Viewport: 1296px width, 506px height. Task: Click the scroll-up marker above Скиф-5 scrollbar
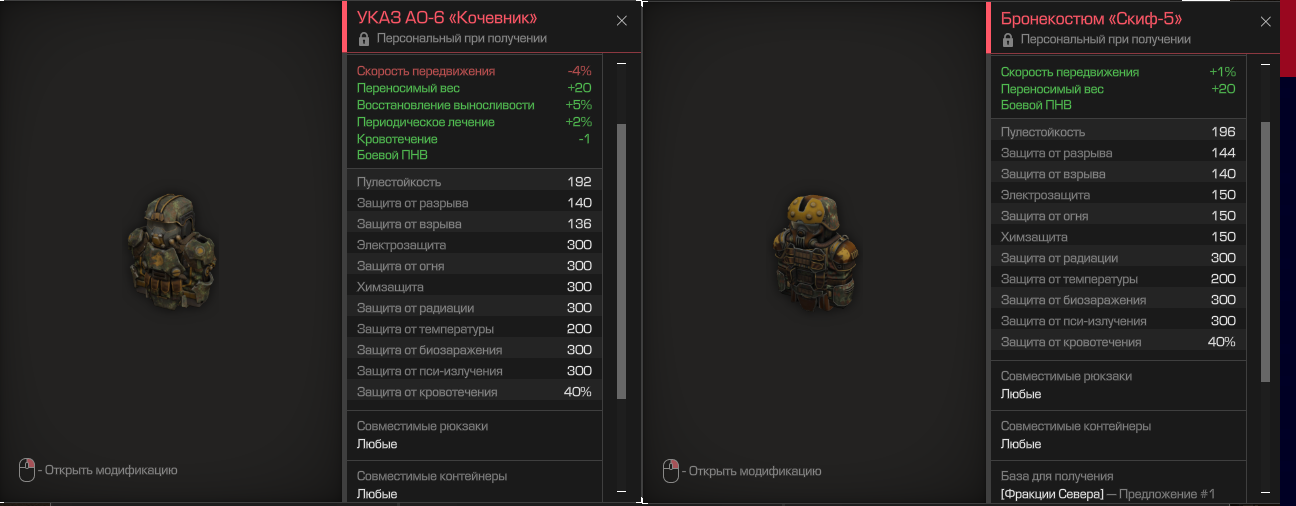(x=1265, y=63)
